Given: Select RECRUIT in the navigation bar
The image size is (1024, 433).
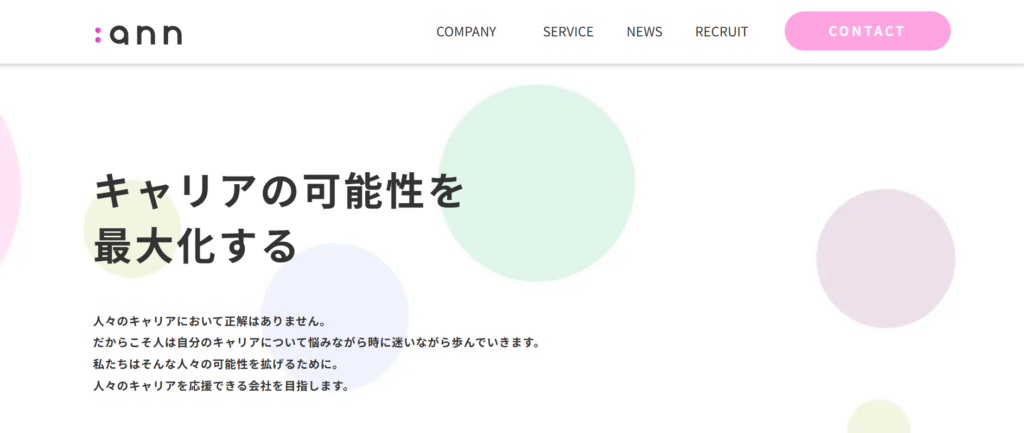Looking at the screenshot, I should (721, 32).
